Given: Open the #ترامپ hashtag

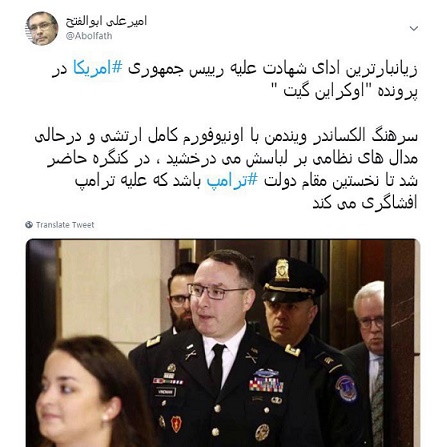Looking at the screenshot, I should (x=232, y=181).
